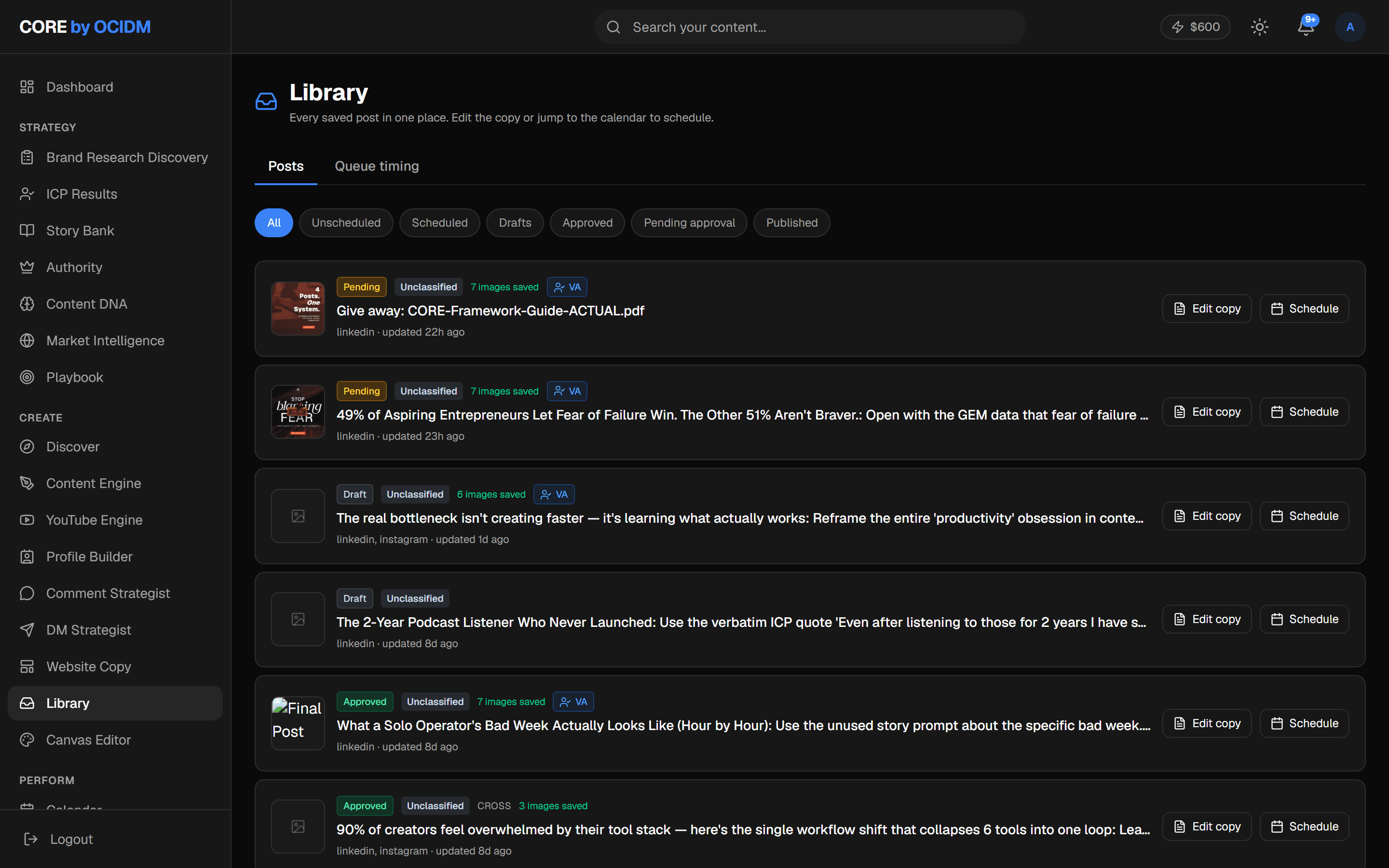Open the Final Post thumbnail
The width and height of the screenshot is (1389, 868).
click(298, 723)
